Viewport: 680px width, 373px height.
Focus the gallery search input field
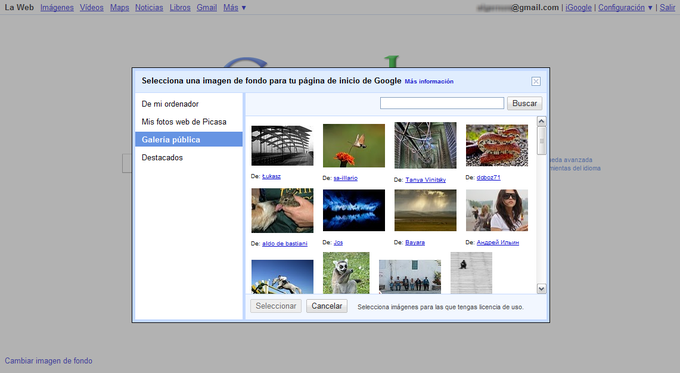[x=442, y=103]
